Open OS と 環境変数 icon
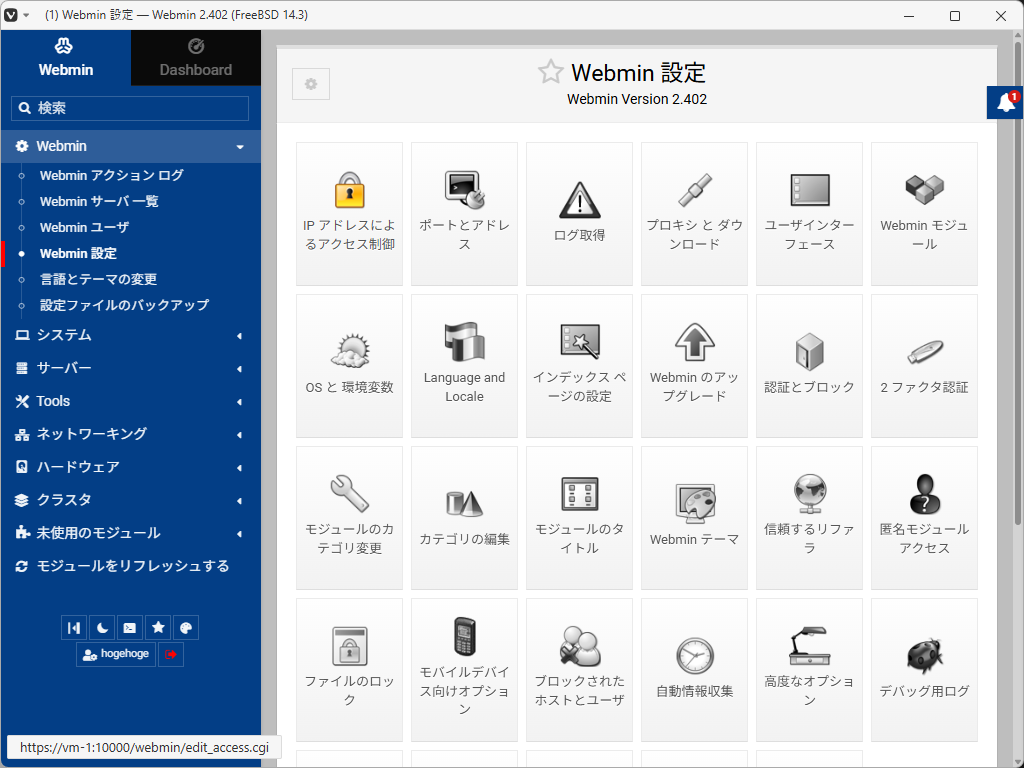The width and height of the screenshot is (1024, 768). (349, 351)
